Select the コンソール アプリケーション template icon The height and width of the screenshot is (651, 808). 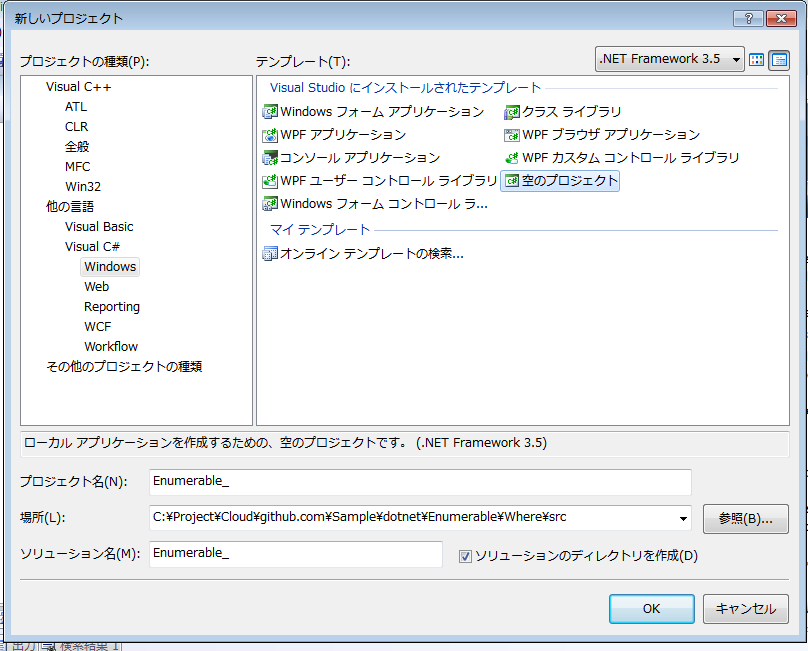270,158
